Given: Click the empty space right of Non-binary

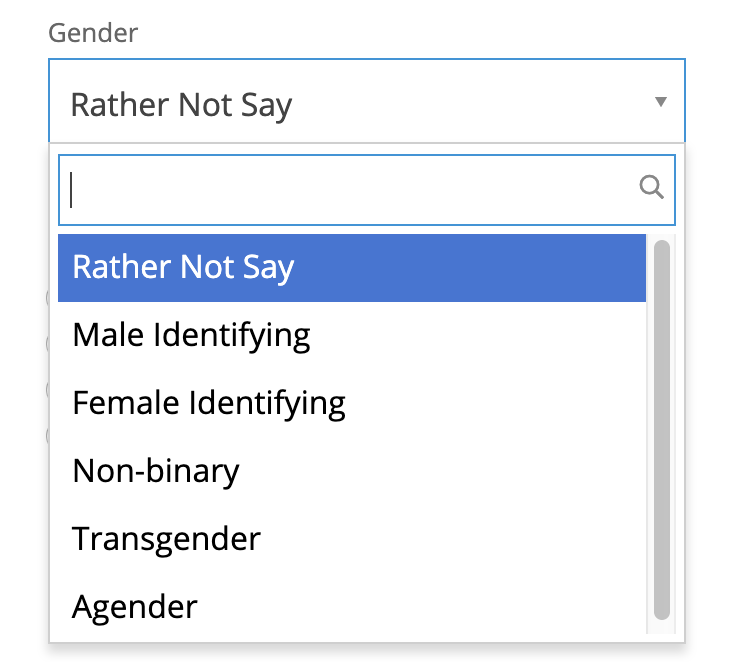Looking at the screenshot, I should [440, 470].
